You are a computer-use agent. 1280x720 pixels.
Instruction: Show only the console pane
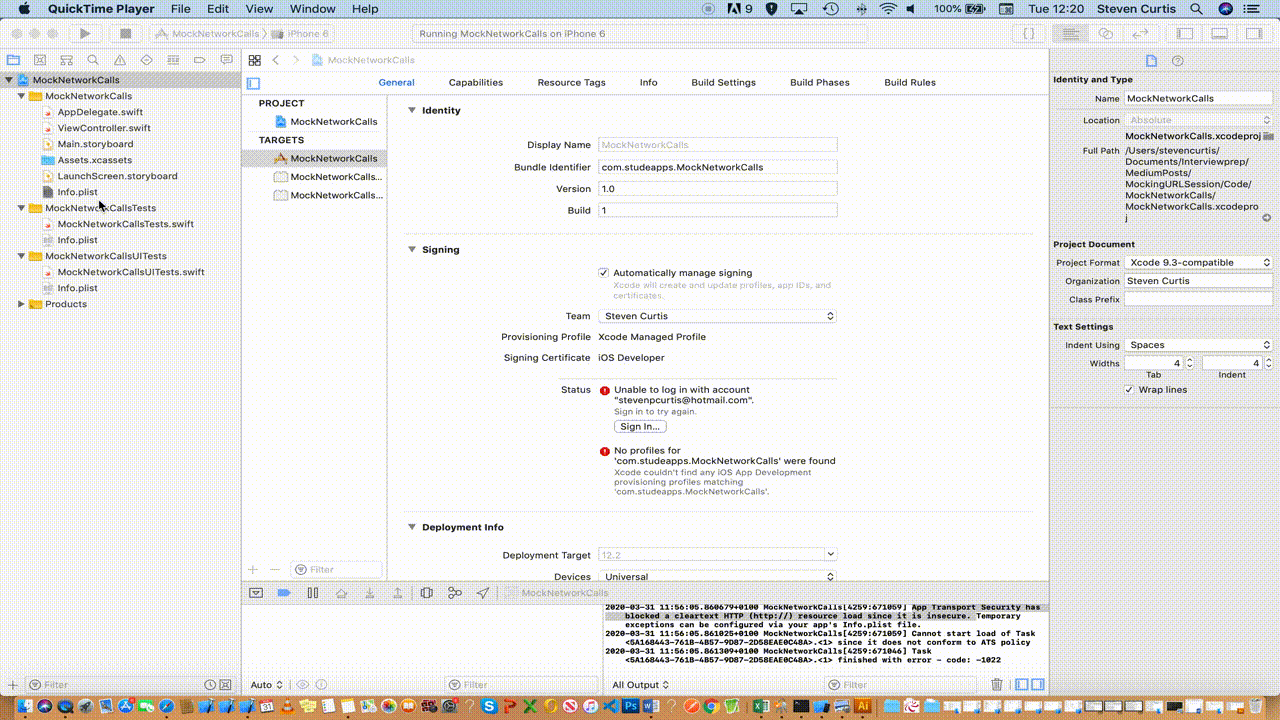(x=1037, y=684)
